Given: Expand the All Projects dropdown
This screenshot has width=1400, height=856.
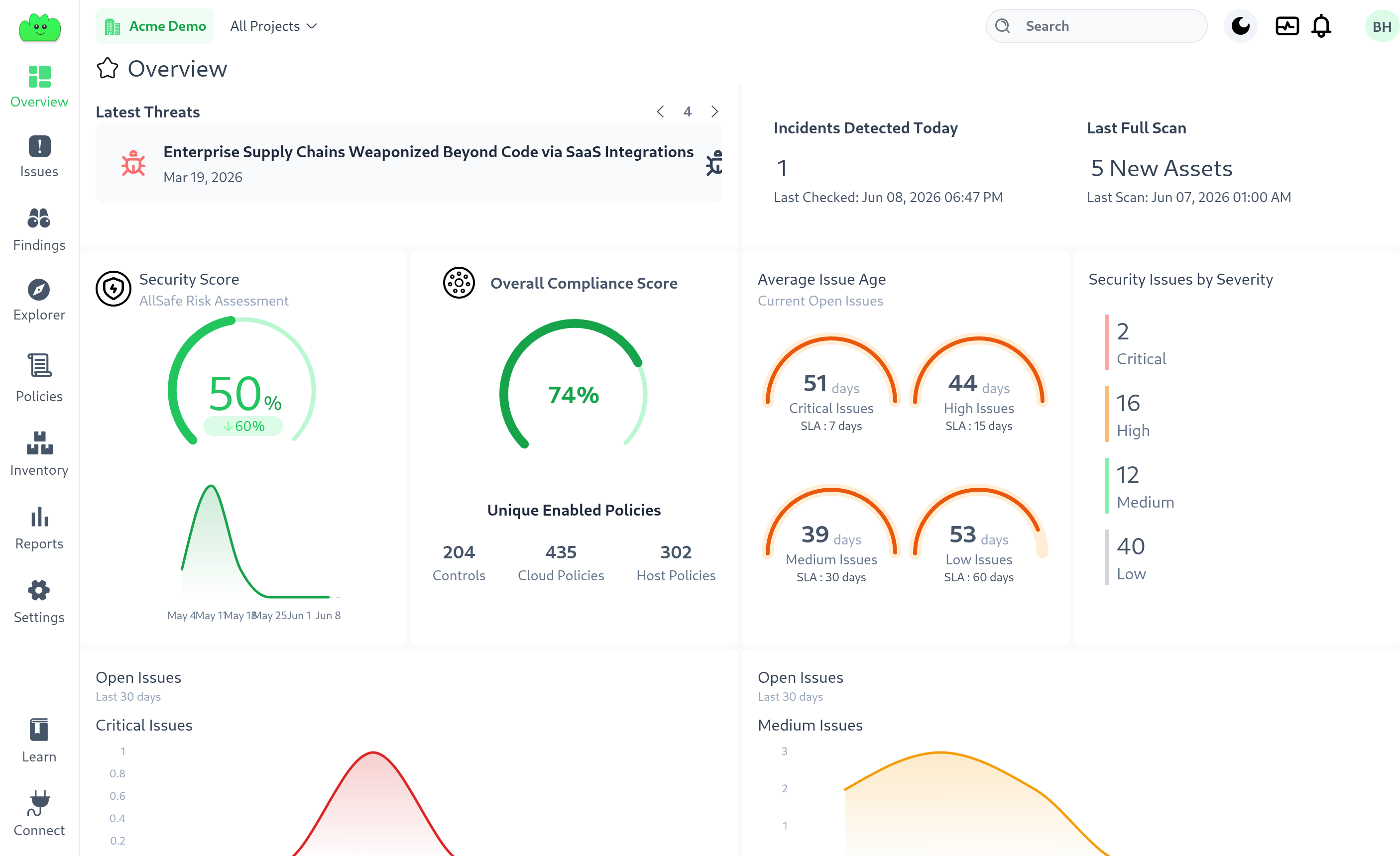Looking at the screenshot, I should tap(274, 26).
